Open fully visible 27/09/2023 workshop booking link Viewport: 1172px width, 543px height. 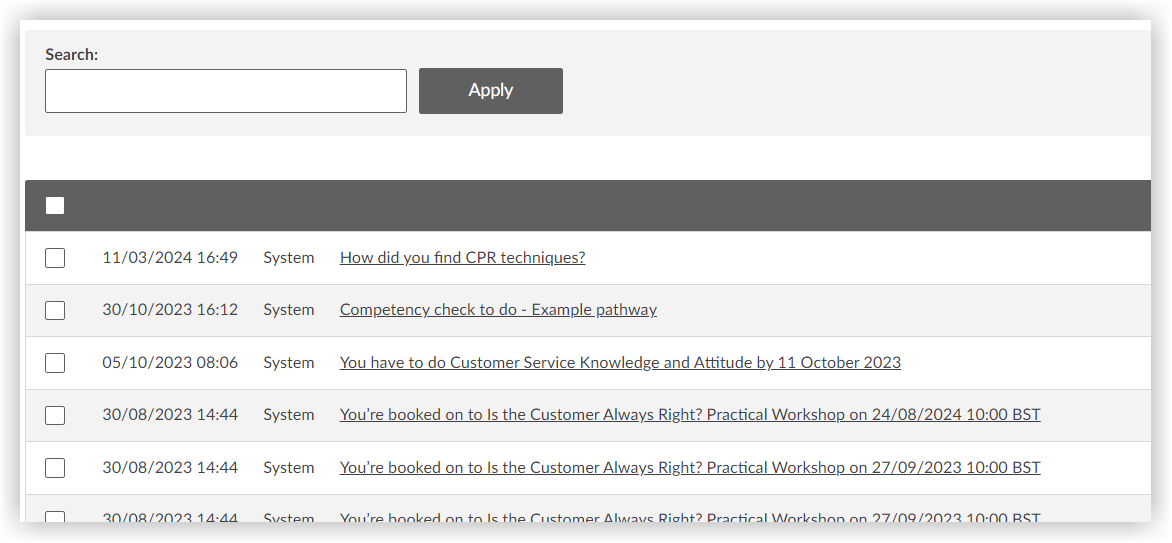pos(690,468)
